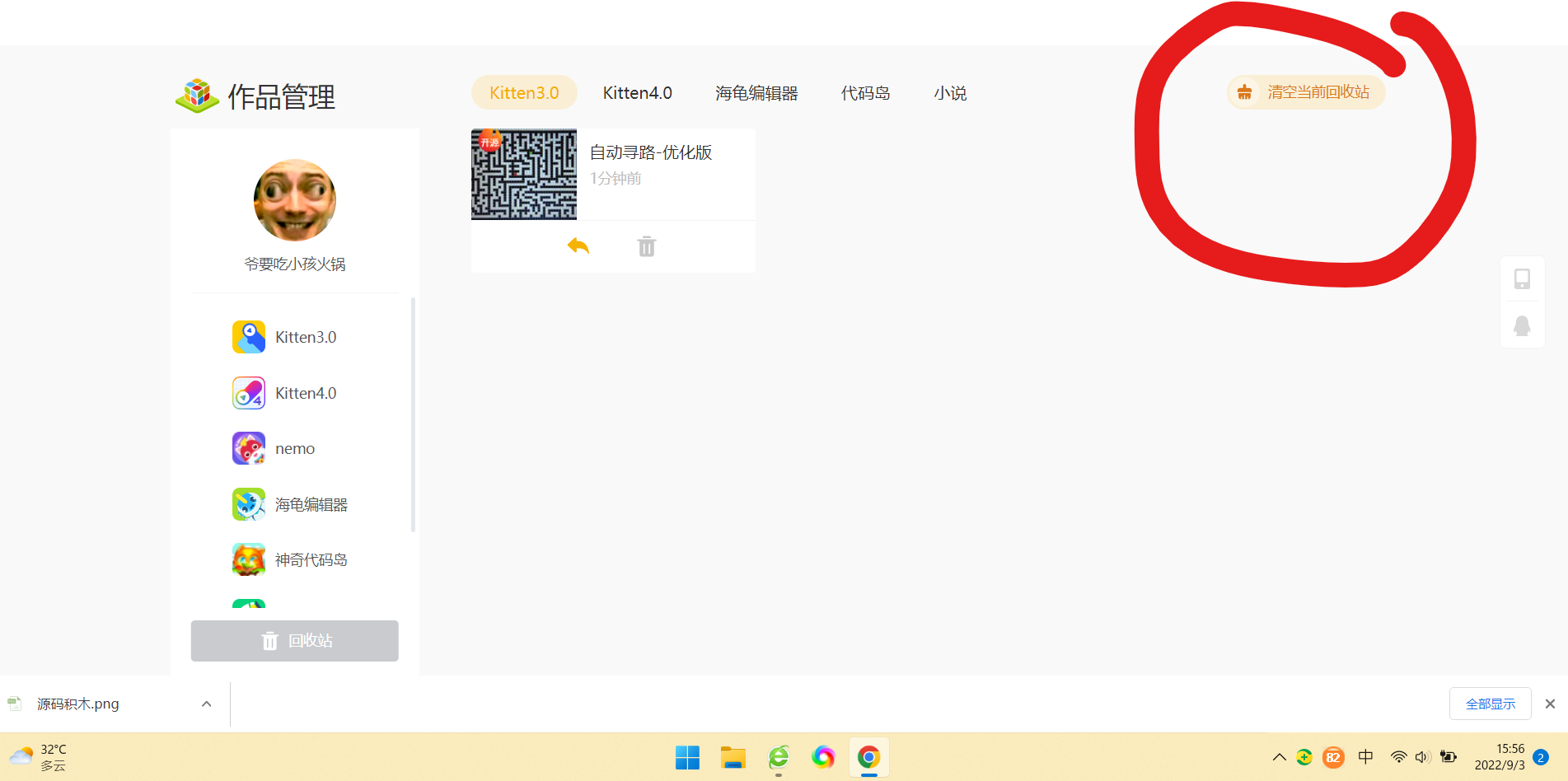This screenshot has width=1568, height=781.
Task: Click the orange 82 tray icon
Action: 1333,757
